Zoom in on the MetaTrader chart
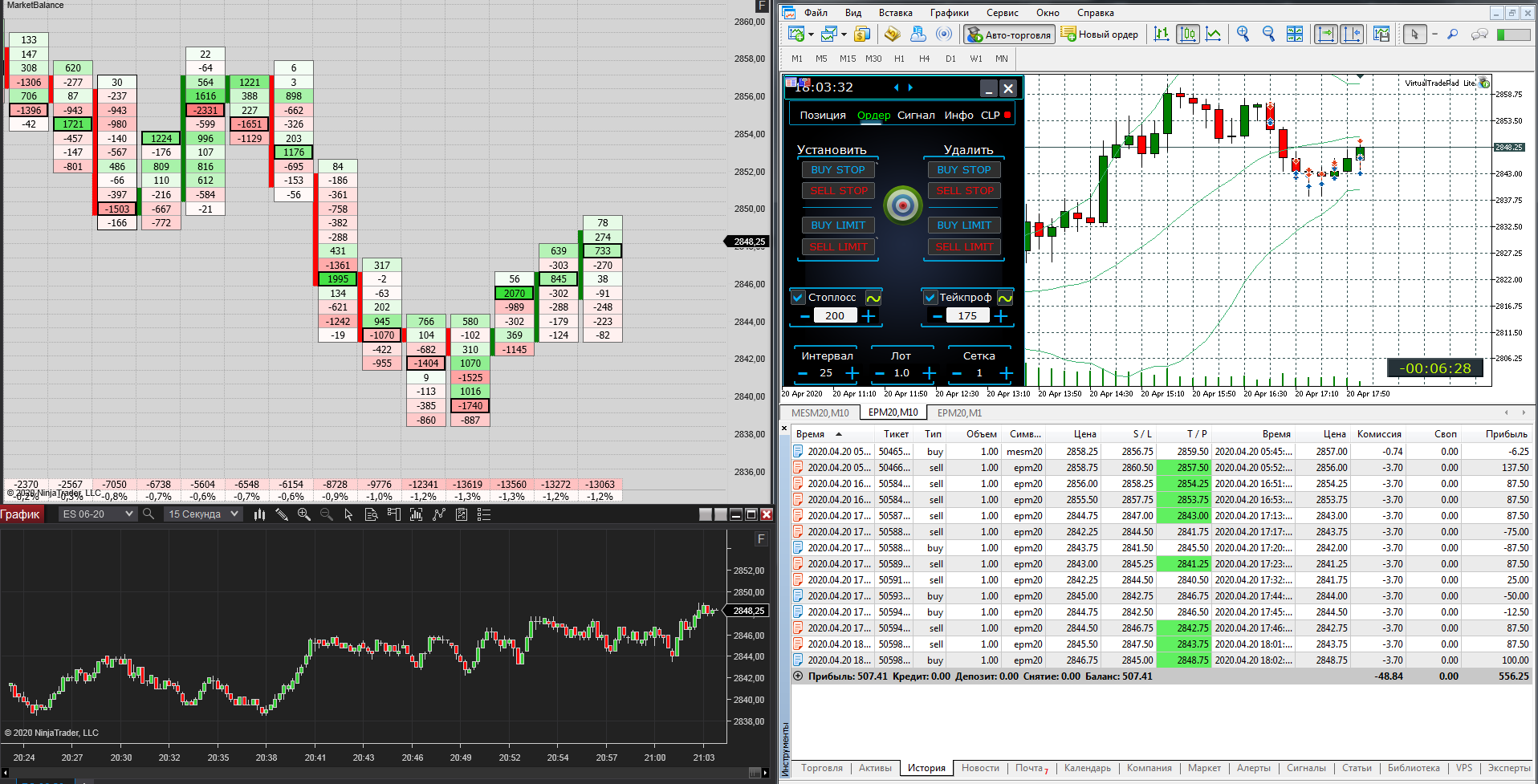Screen dimensions: 1538x784 pyautogui.click(x=1243, y=34)
